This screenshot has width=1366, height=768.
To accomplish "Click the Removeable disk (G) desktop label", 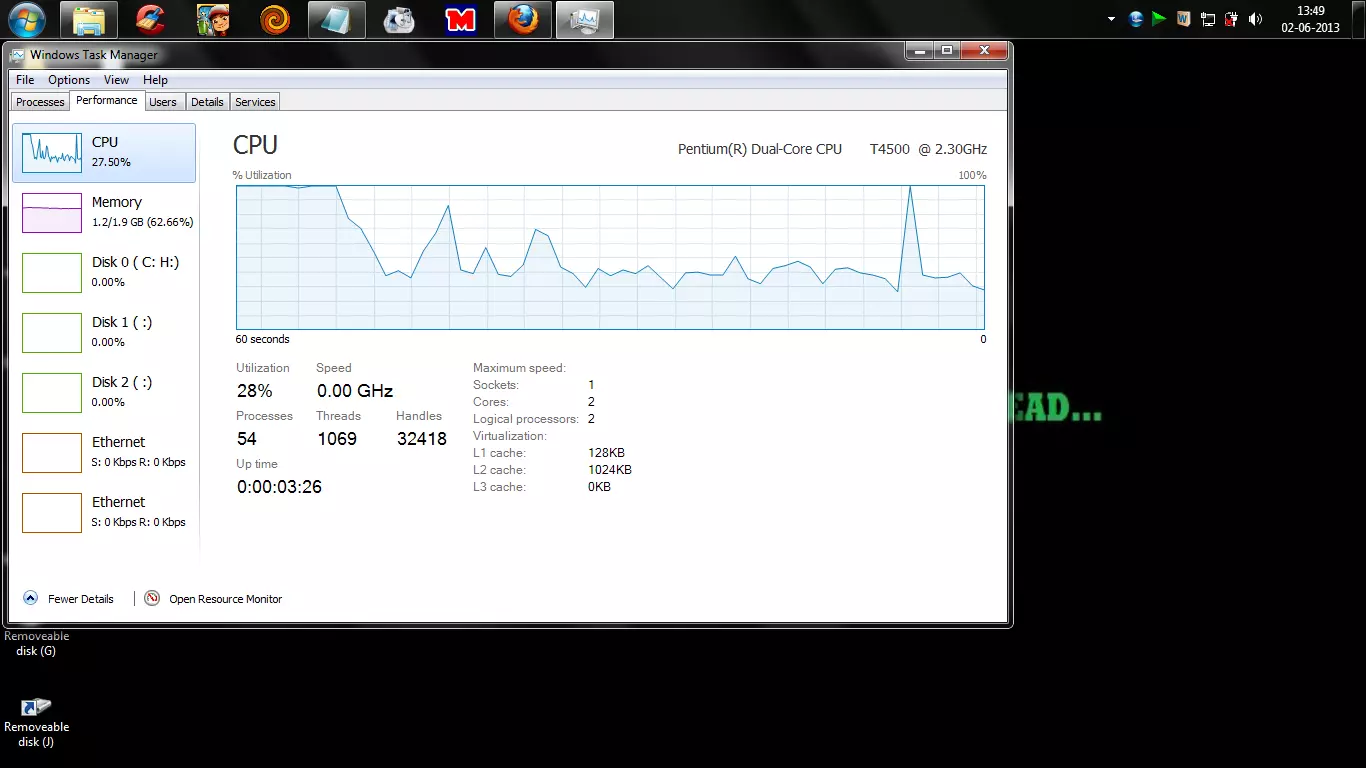I will tap(36, 643).
